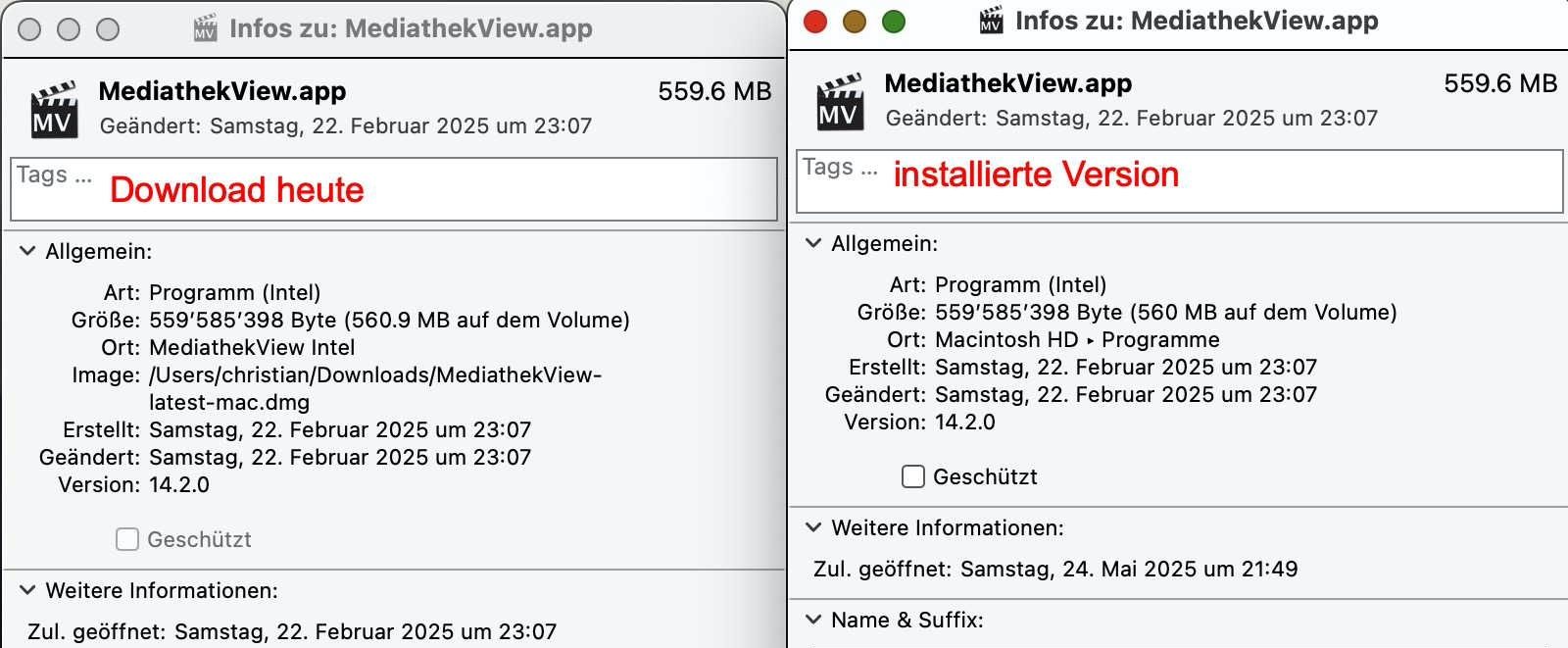
Task: Click Erstellt date value in left window
Action: tap(340, 429)
